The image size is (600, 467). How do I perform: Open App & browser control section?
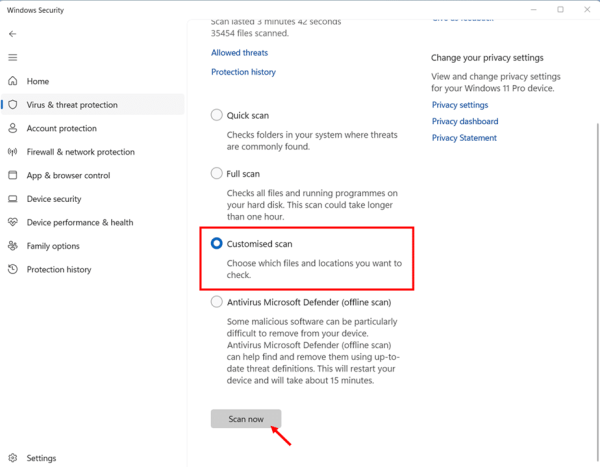pos(93,175)
